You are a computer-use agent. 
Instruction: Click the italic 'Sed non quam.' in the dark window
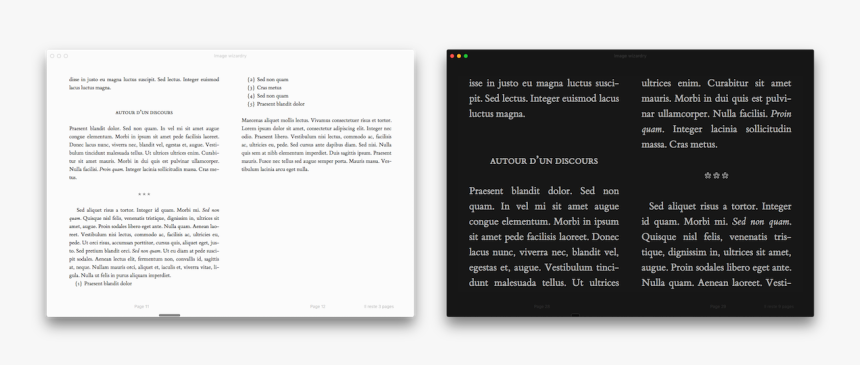click(762, 222)
